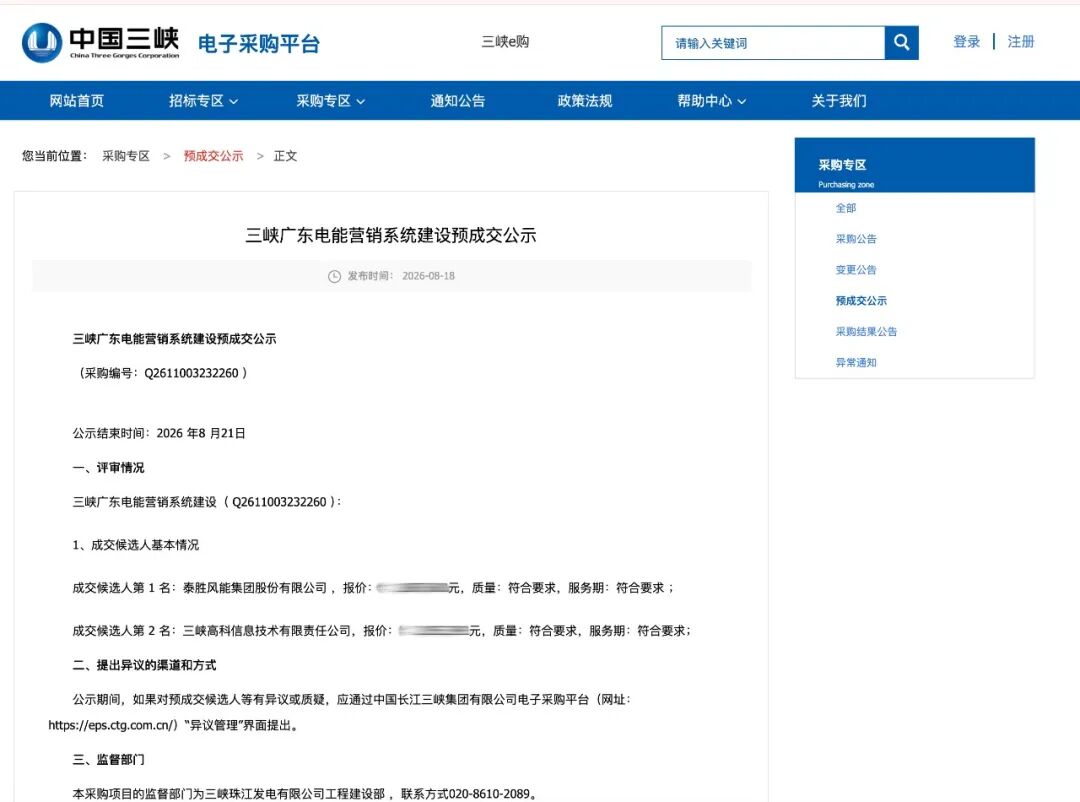
Task: Open 政策法规 in the navigation bar
Action: click(x=585, y=101)
